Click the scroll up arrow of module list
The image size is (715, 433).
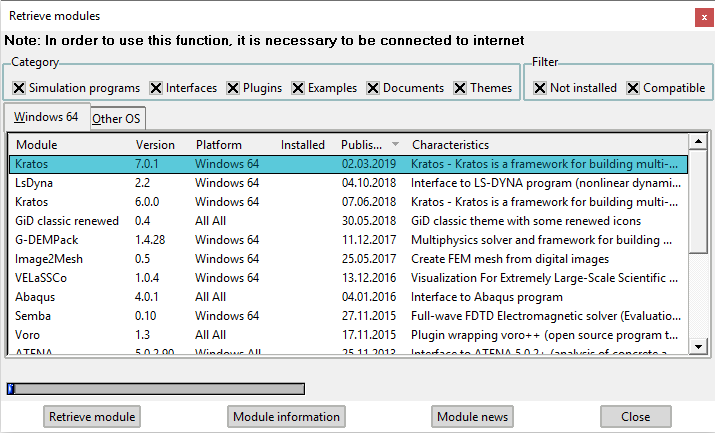(698, 141)
